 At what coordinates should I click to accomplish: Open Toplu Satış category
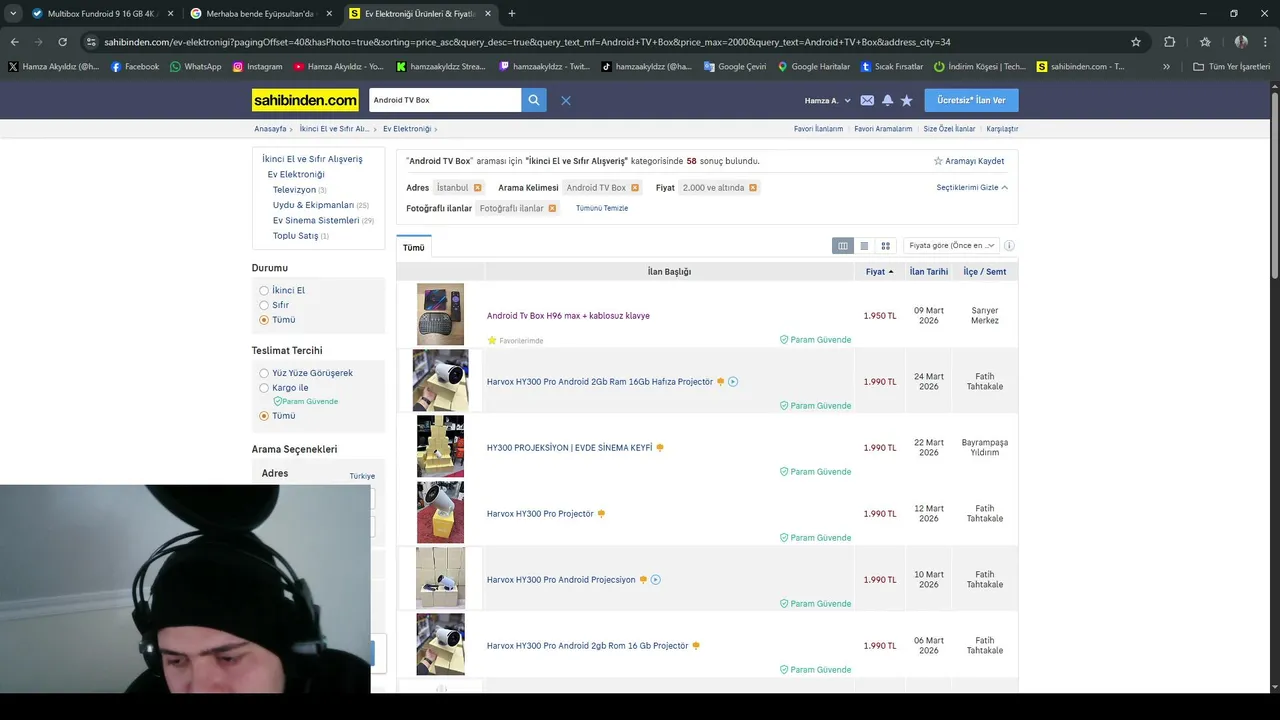point(295,236)
